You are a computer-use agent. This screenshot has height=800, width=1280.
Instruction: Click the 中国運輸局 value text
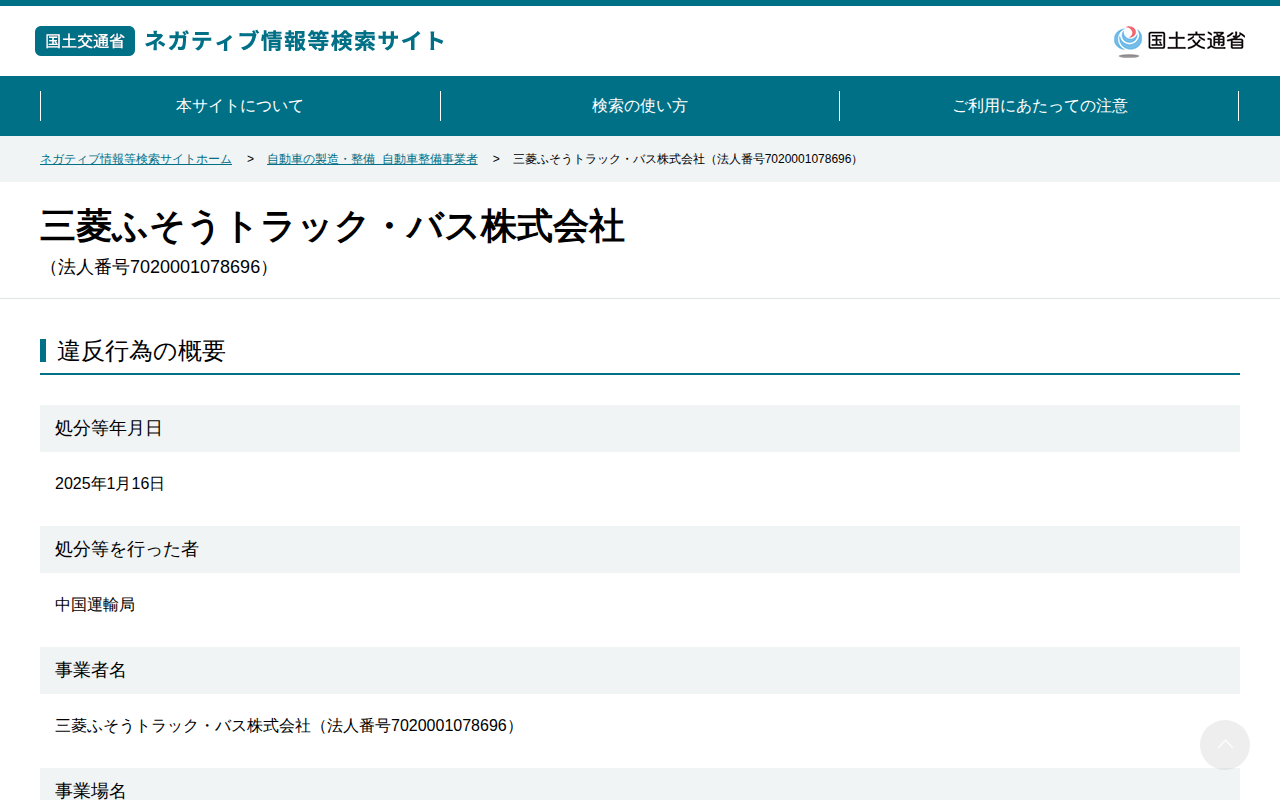[x=95, y=605]
